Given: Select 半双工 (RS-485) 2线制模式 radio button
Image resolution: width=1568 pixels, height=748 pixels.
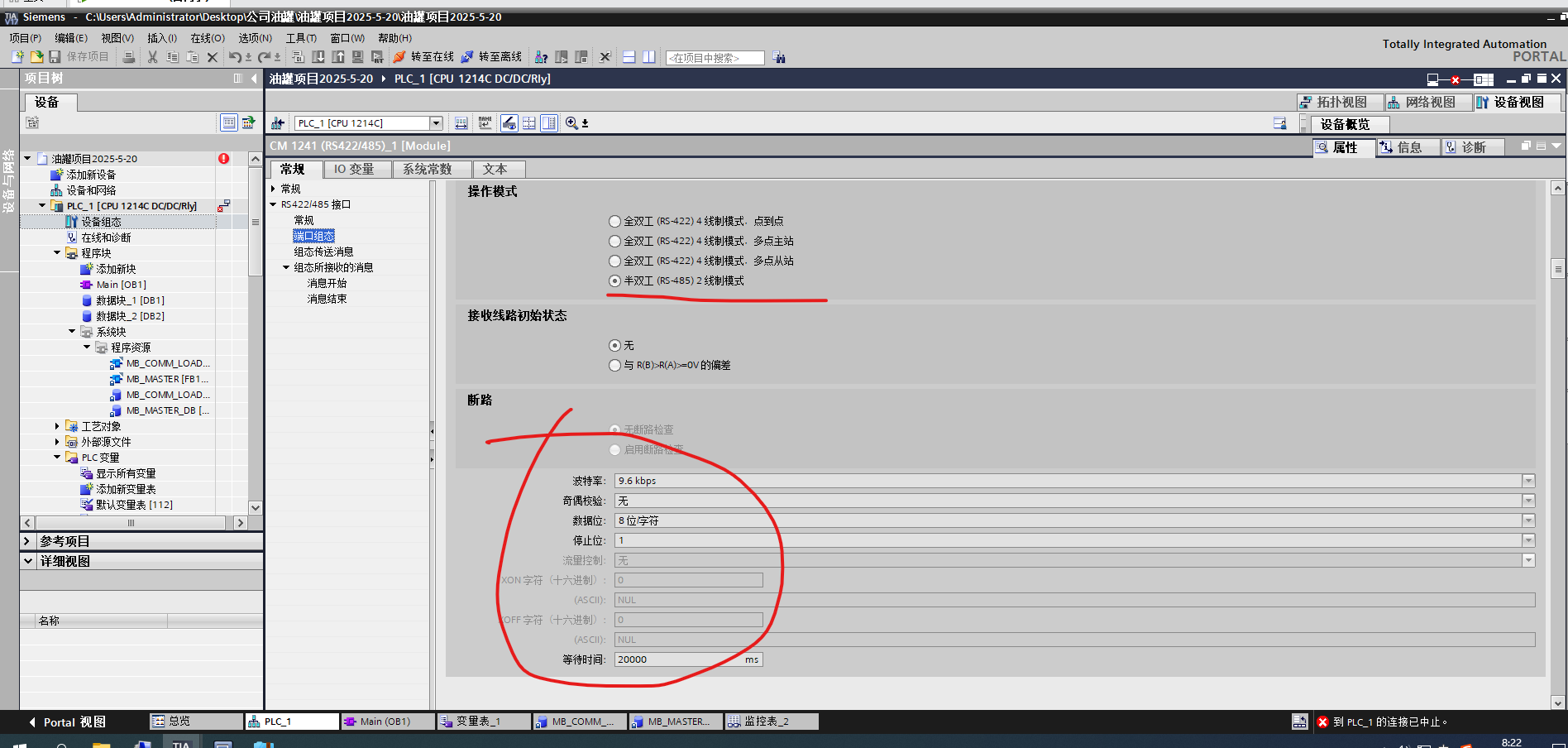Looking at the screenshot, I should click(x=614, y=280).
